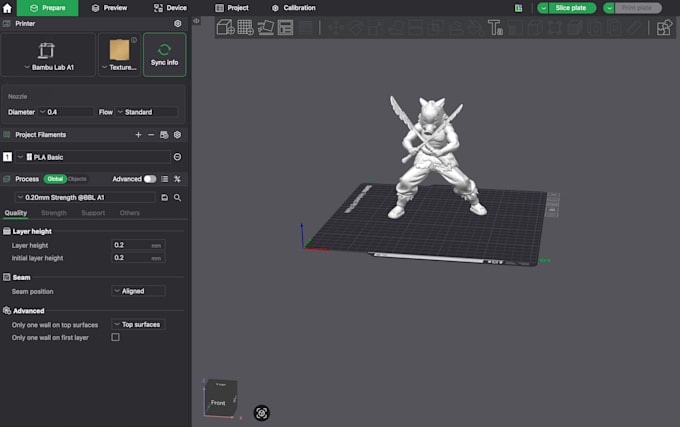Click the plate info icon on Textured plate
The height and width of the screenshot is (427, 680).
tap(134, 40)
